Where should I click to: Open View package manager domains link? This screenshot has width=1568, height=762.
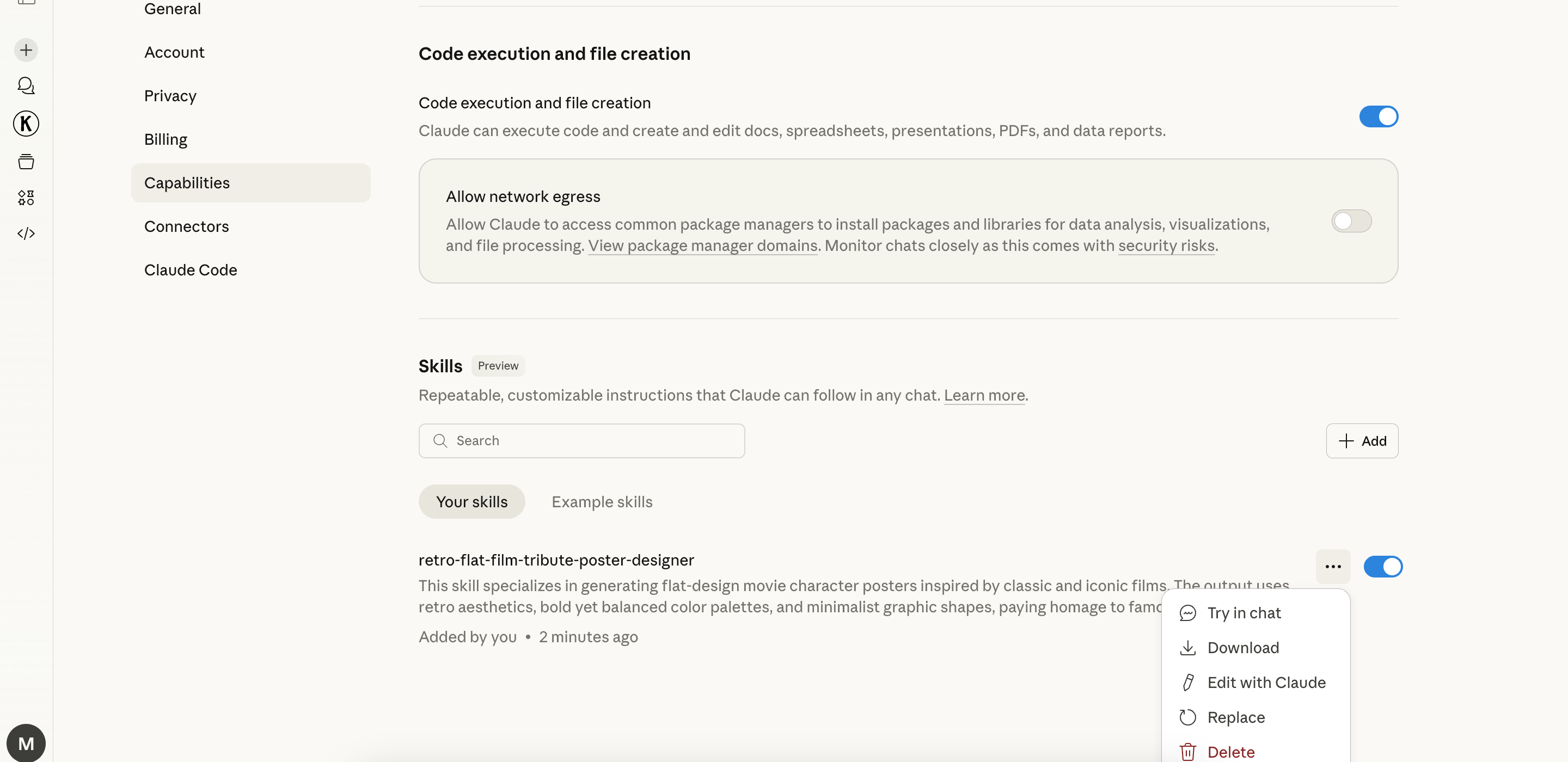click(702, 246)
